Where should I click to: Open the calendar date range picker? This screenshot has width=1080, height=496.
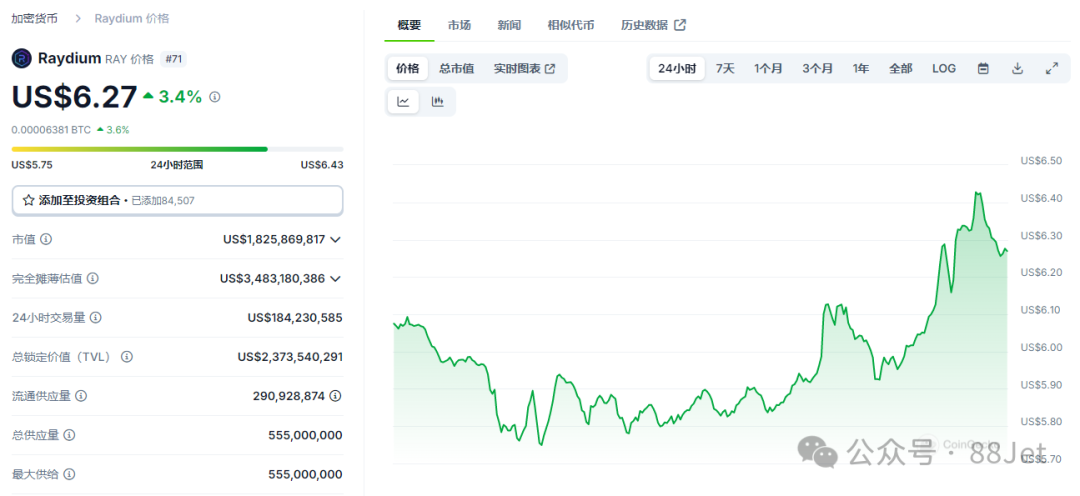(984, 68)
